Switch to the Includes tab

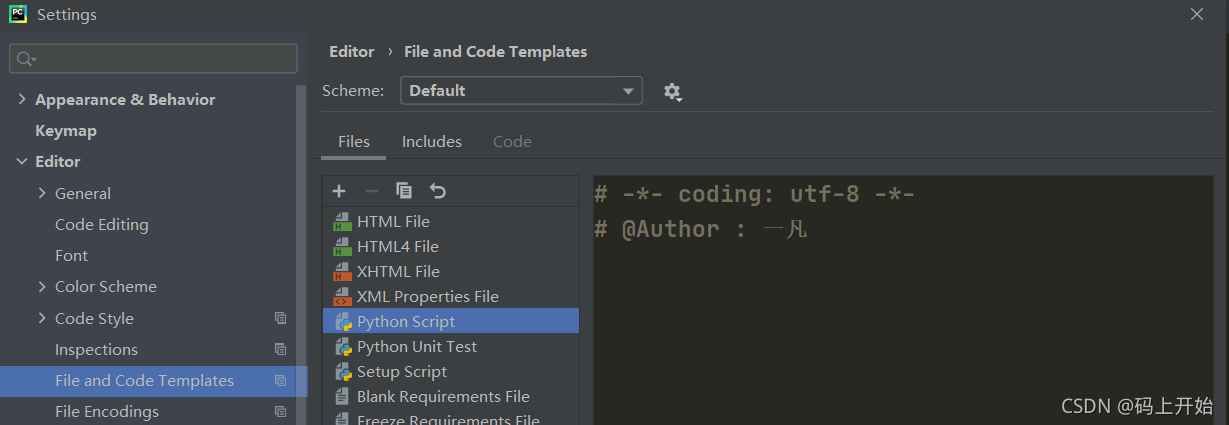point(432,142)
